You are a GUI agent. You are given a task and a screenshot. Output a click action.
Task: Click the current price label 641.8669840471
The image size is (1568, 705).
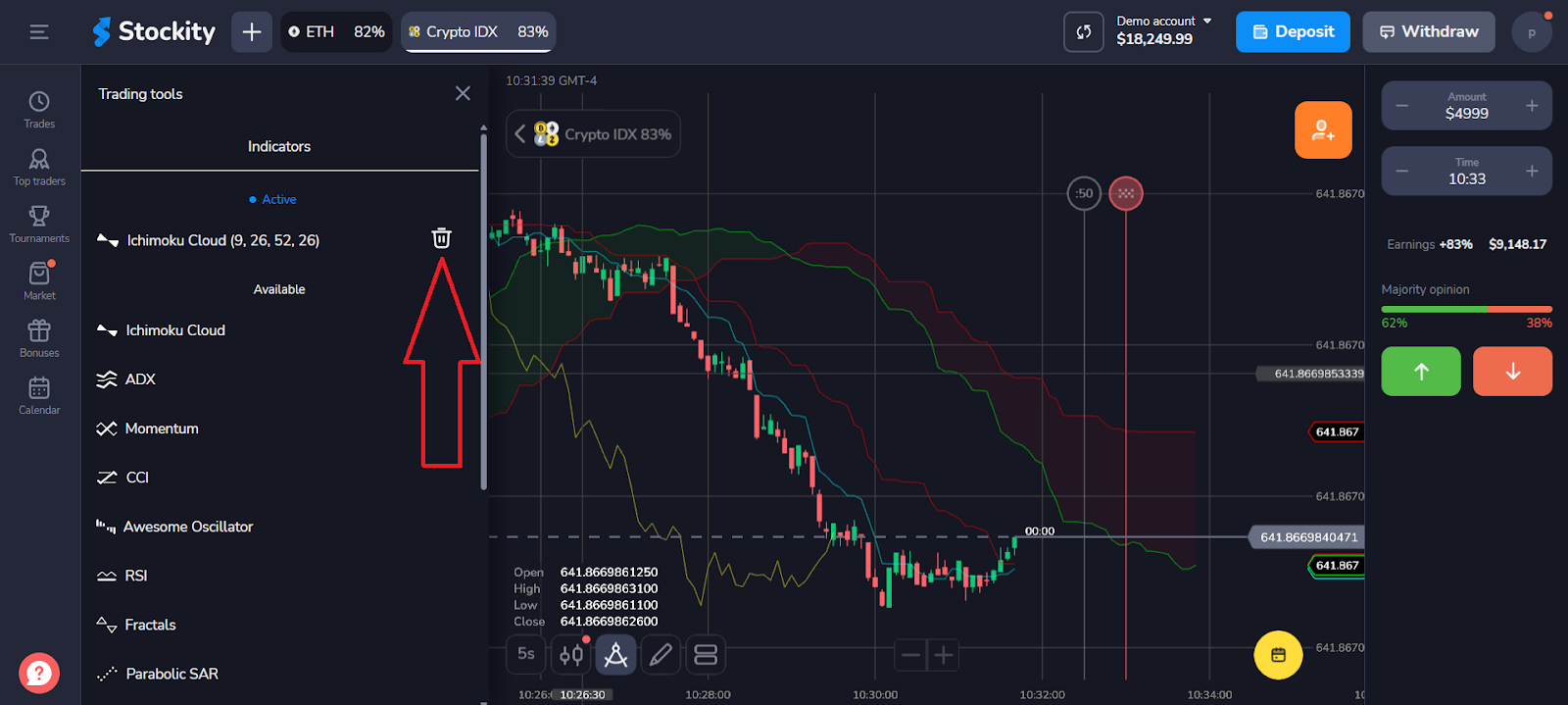click(1306, 537)
